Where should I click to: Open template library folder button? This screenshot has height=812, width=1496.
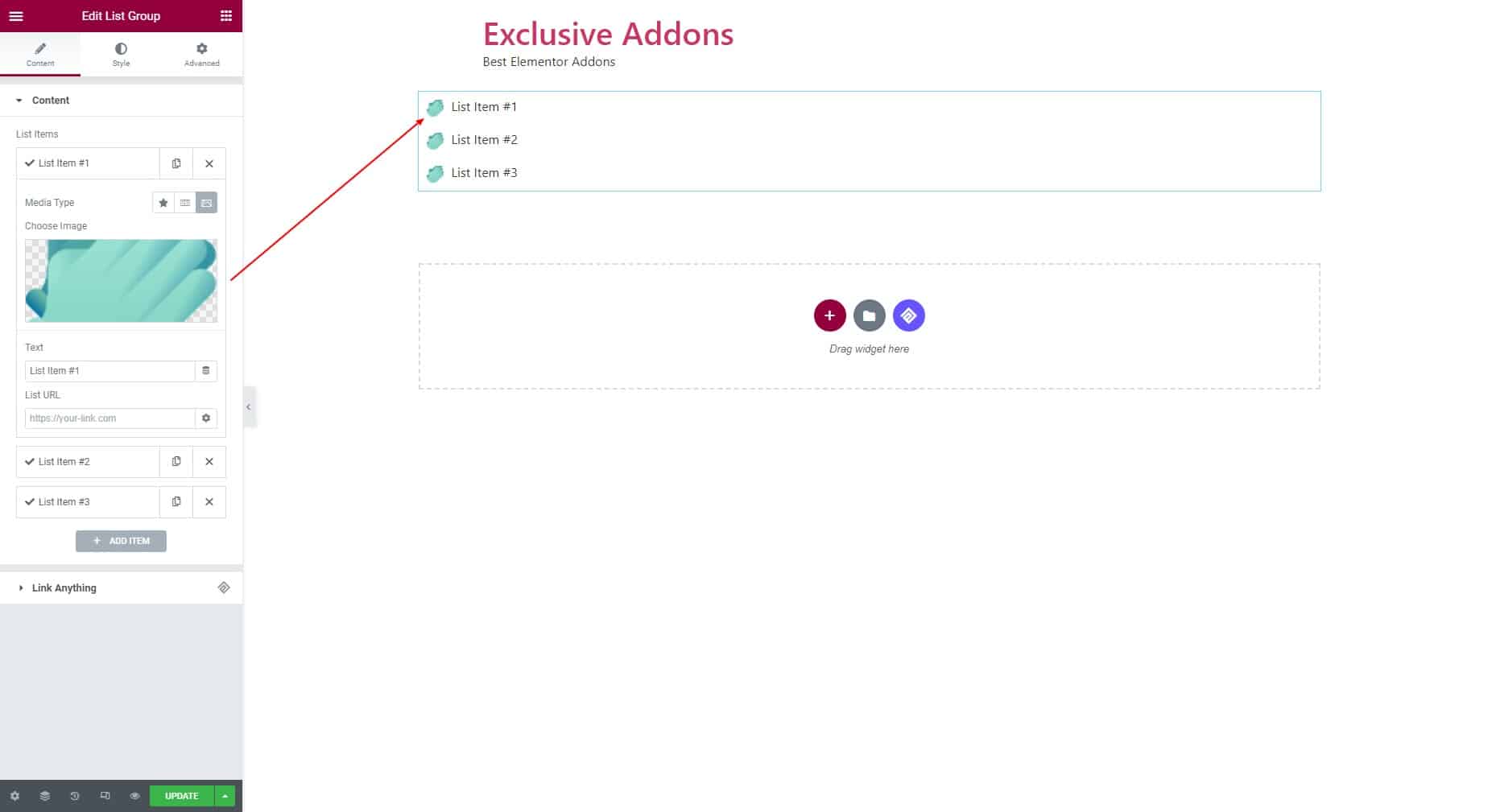pyautogui.click(x=869, y=315)
